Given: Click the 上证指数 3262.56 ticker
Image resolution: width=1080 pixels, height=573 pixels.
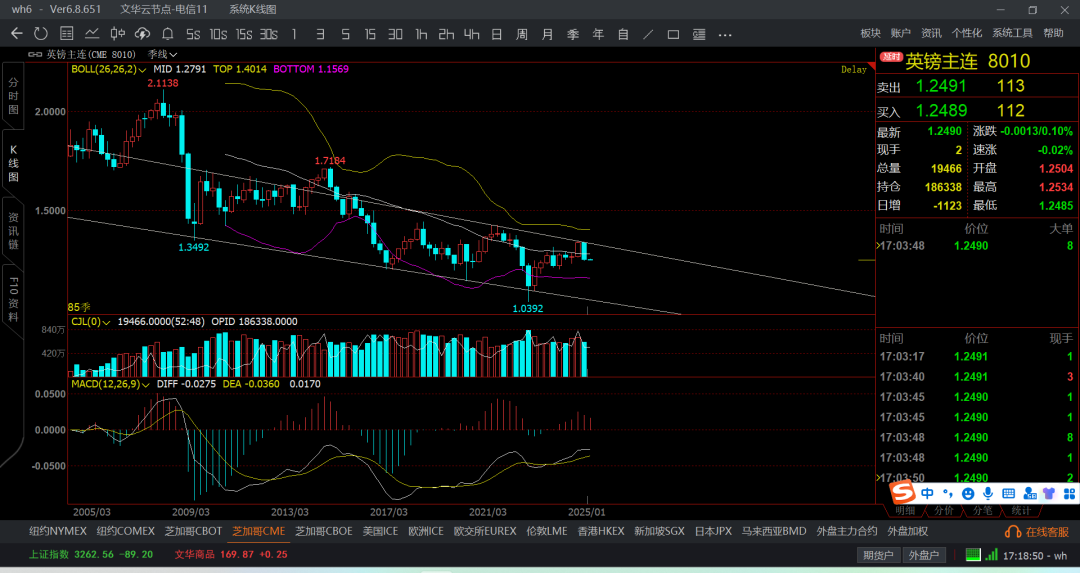Looking at the screenshot, I should pos(91,554).
